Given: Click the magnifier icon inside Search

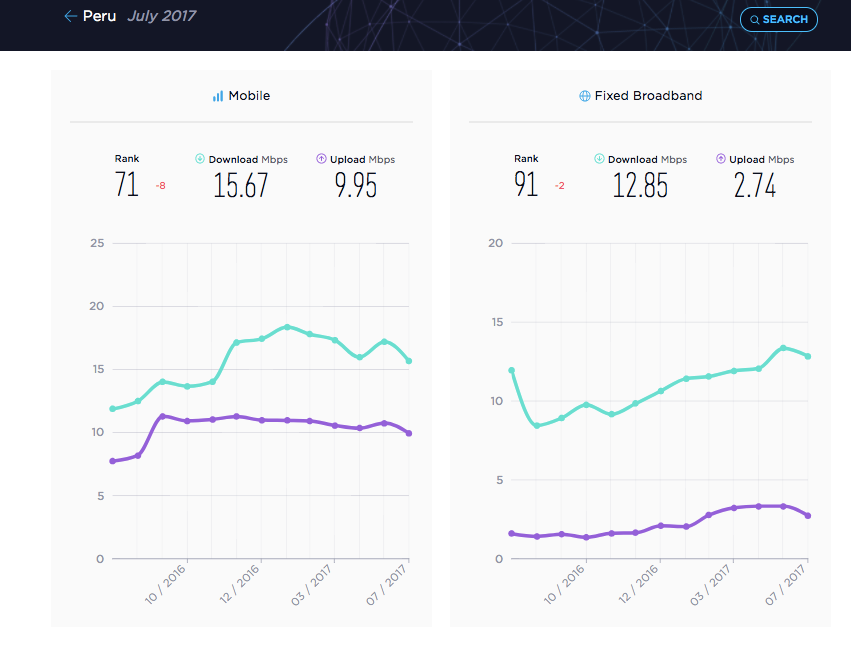Looking at the screenshot, I should [754, 20].
